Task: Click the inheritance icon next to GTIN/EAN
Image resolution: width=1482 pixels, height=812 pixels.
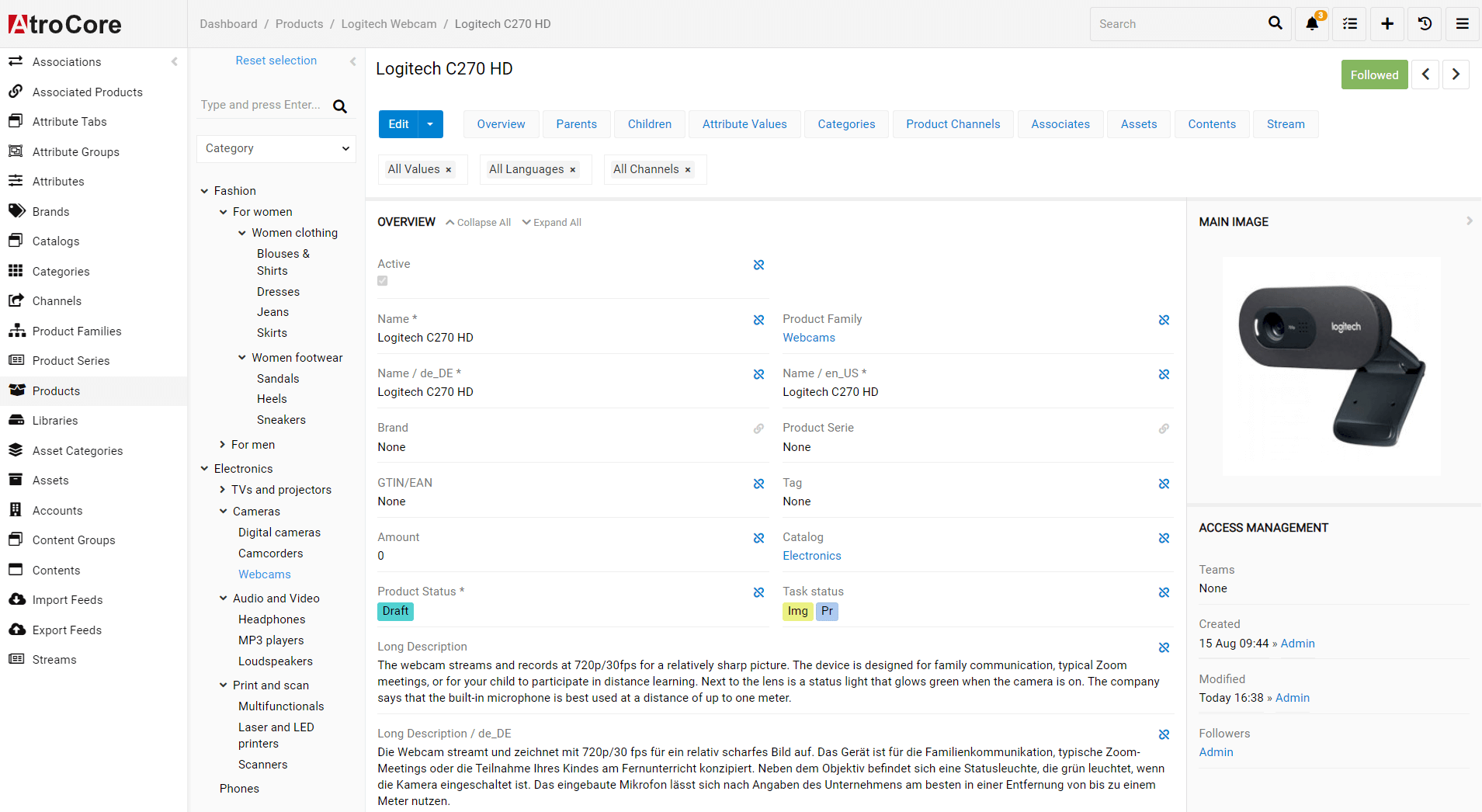Action: [759, 484]
